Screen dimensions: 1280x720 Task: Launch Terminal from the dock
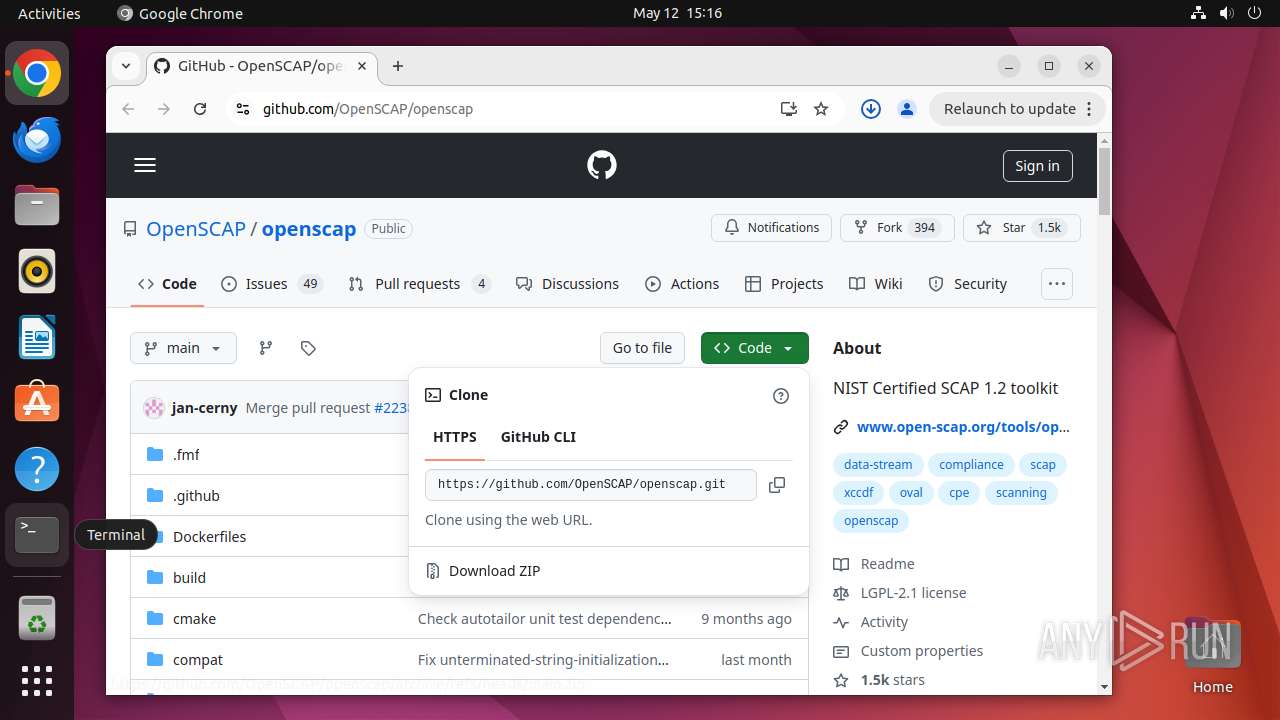(37, 535)
